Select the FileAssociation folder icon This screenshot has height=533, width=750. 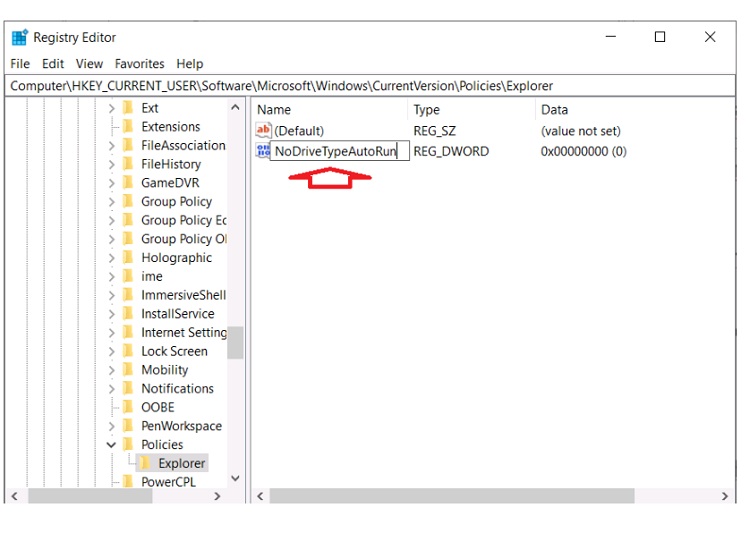tap(128, 145)
